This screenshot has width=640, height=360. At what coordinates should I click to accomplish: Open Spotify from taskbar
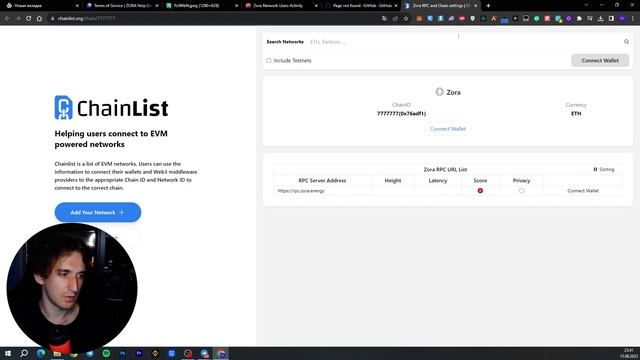106,353
